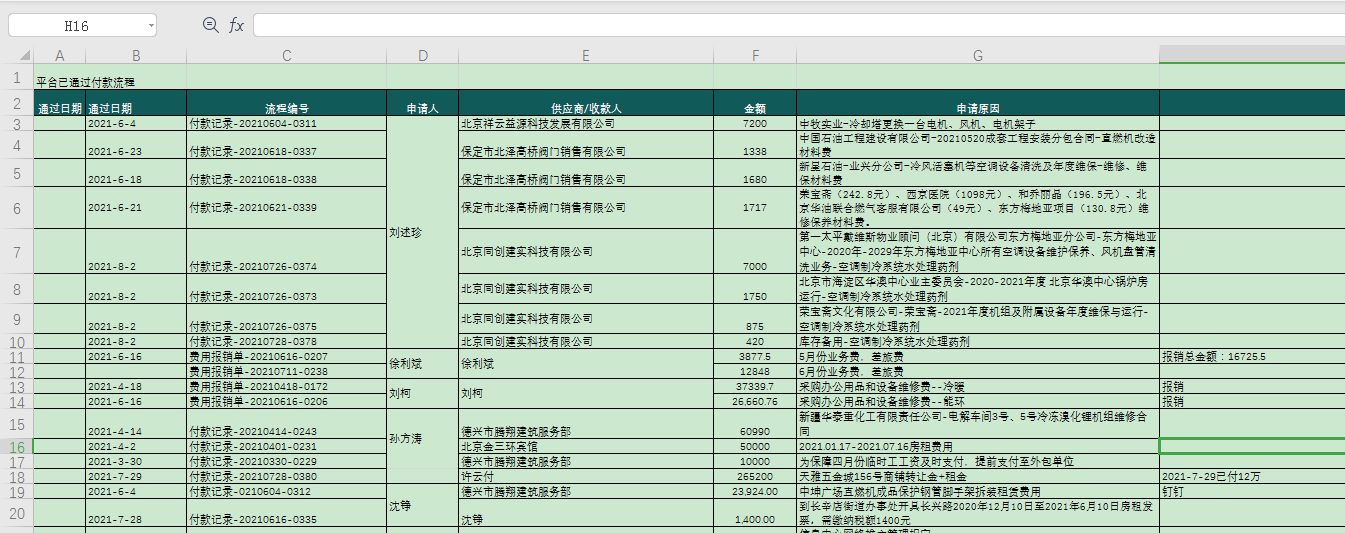Screen dimensions: 1345x533
Task: Select cell 付款记录-20210618-0337
Action: click(x=287, y=145)
